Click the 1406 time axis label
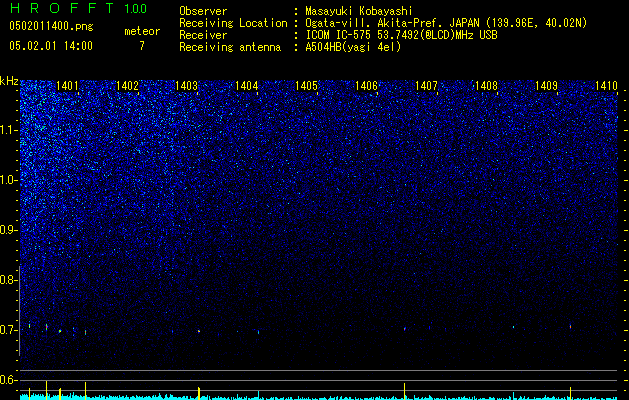 (366, 86)
